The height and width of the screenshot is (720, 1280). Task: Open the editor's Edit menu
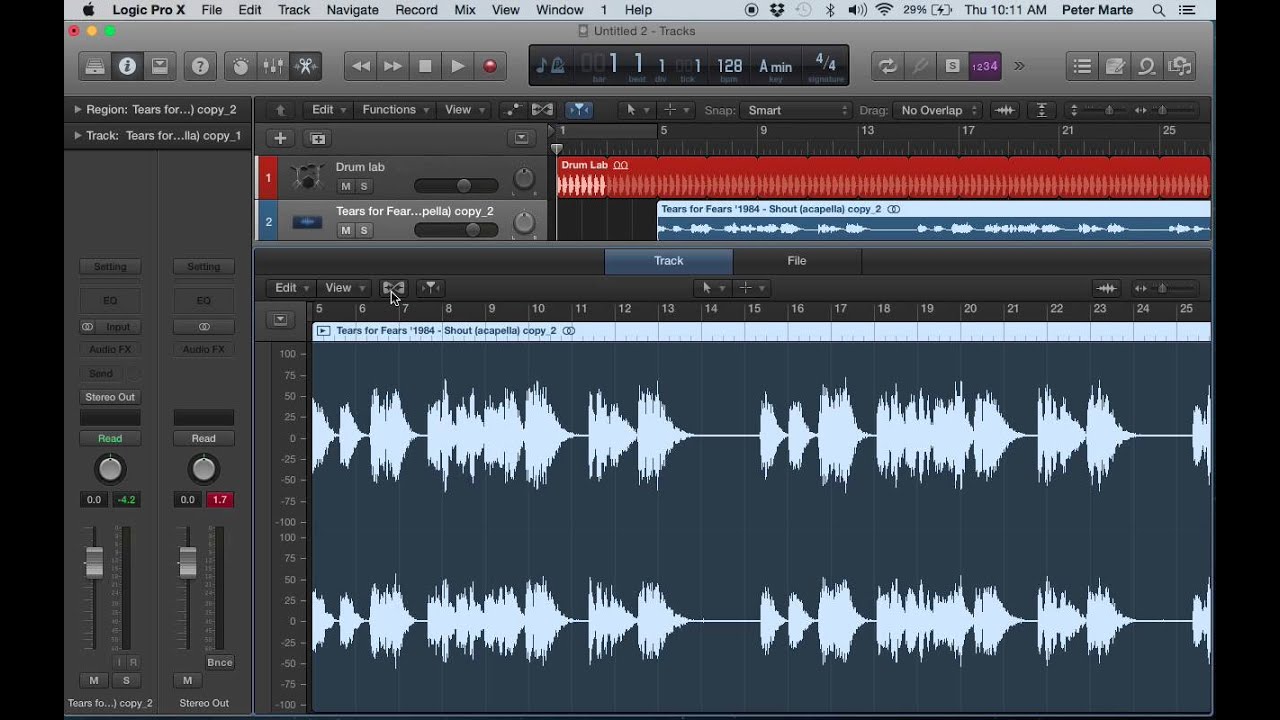pos(291,288)
